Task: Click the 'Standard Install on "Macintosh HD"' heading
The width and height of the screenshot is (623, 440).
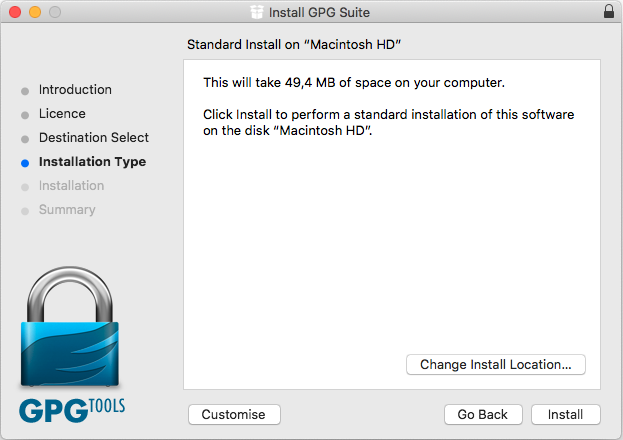Action: pos(294,45)
